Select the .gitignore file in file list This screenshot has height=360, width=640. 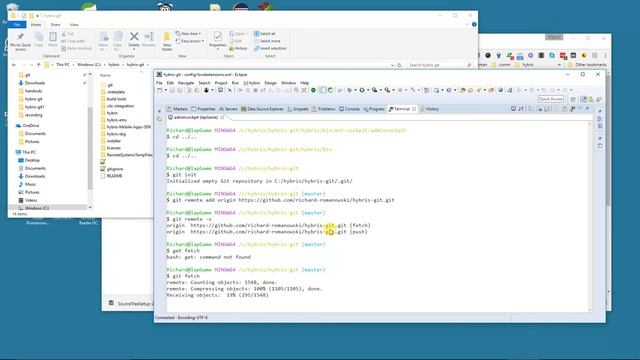click(x=115, y=169)
